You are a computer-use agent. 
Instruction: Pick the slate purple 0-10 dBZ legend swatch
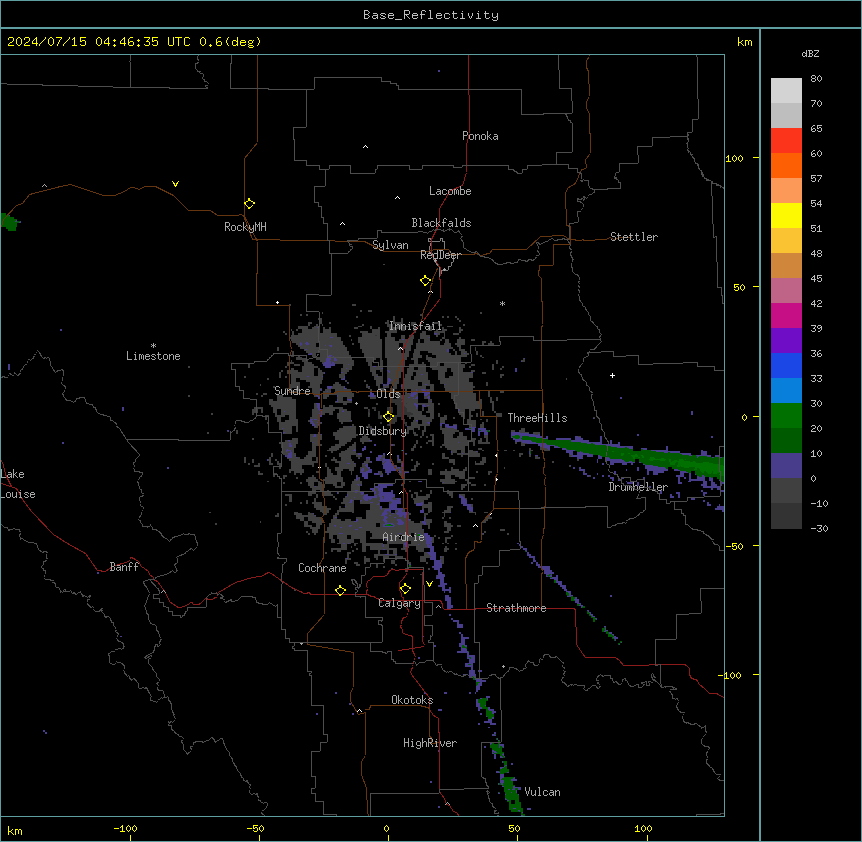pyautogui.click(x=786, y=466)
